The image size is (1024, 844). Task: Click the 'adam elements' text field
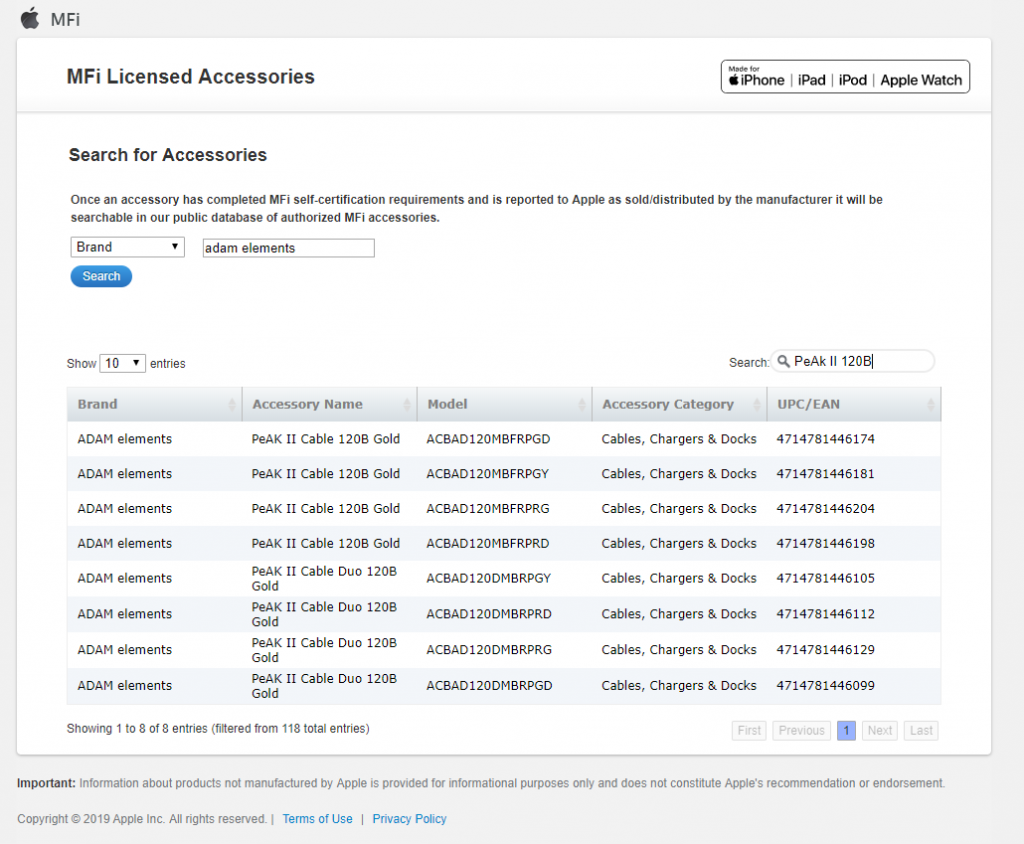point(288,248)
